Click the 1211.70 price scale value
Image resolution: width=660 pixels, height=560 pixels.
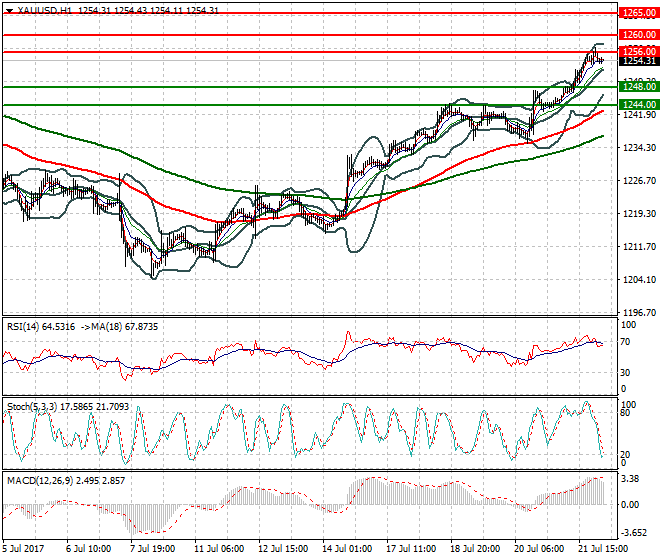[x=639, y=247]
